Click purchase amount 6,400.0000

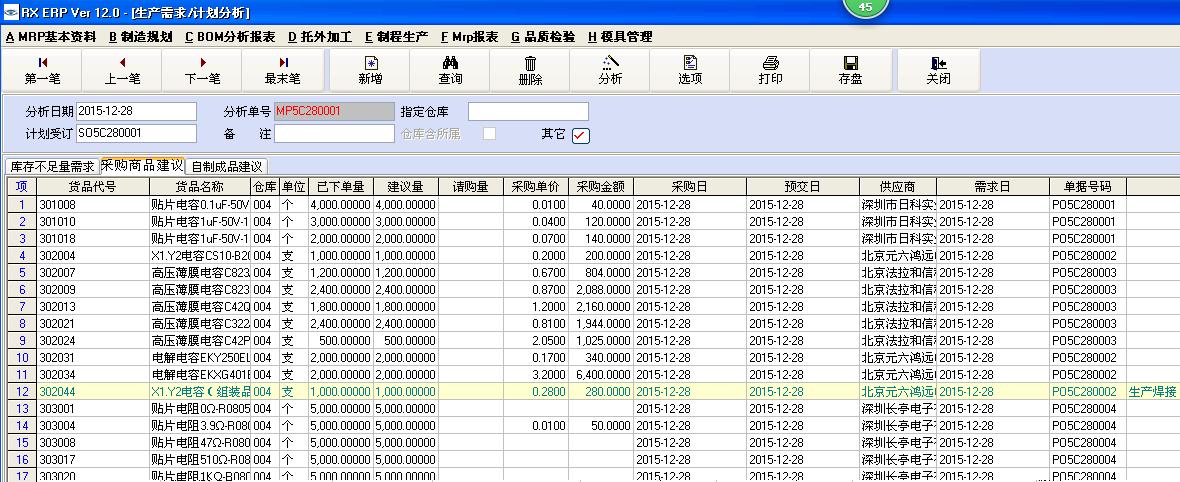click(x=604, y=375)
